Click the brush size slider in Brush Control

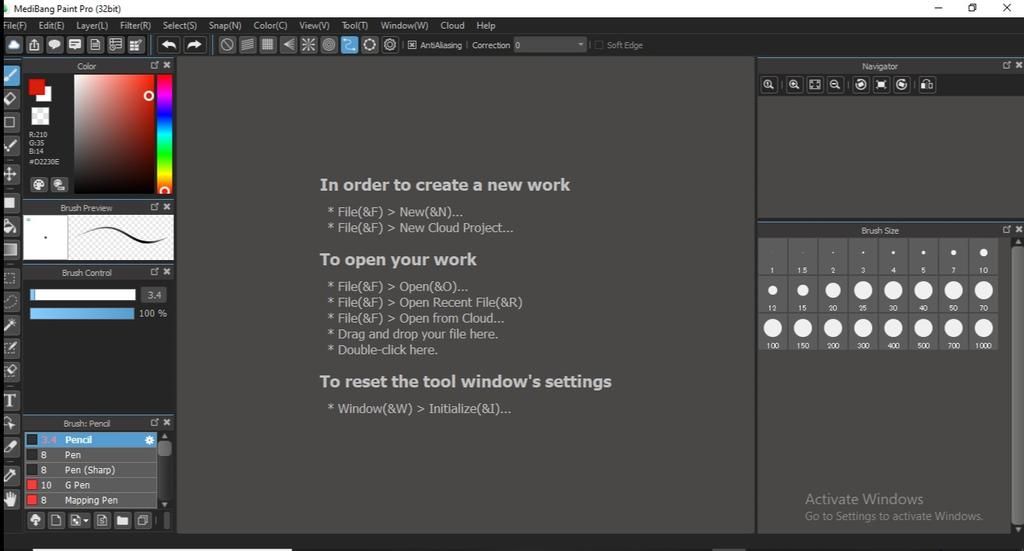point(82,295)
